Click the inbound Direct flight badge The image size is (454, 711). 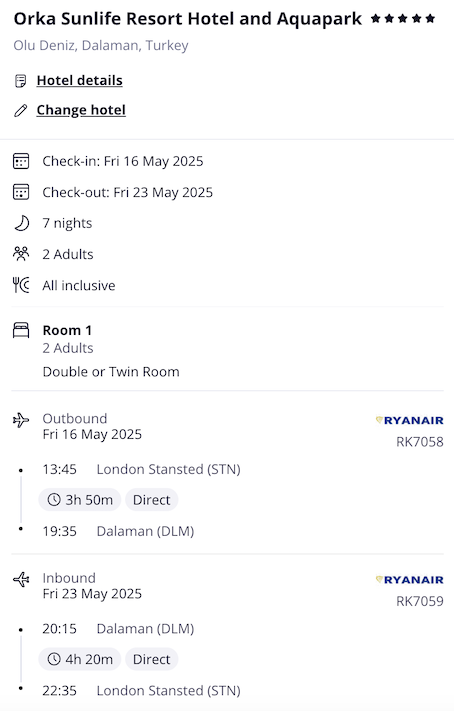coord(151,659)
